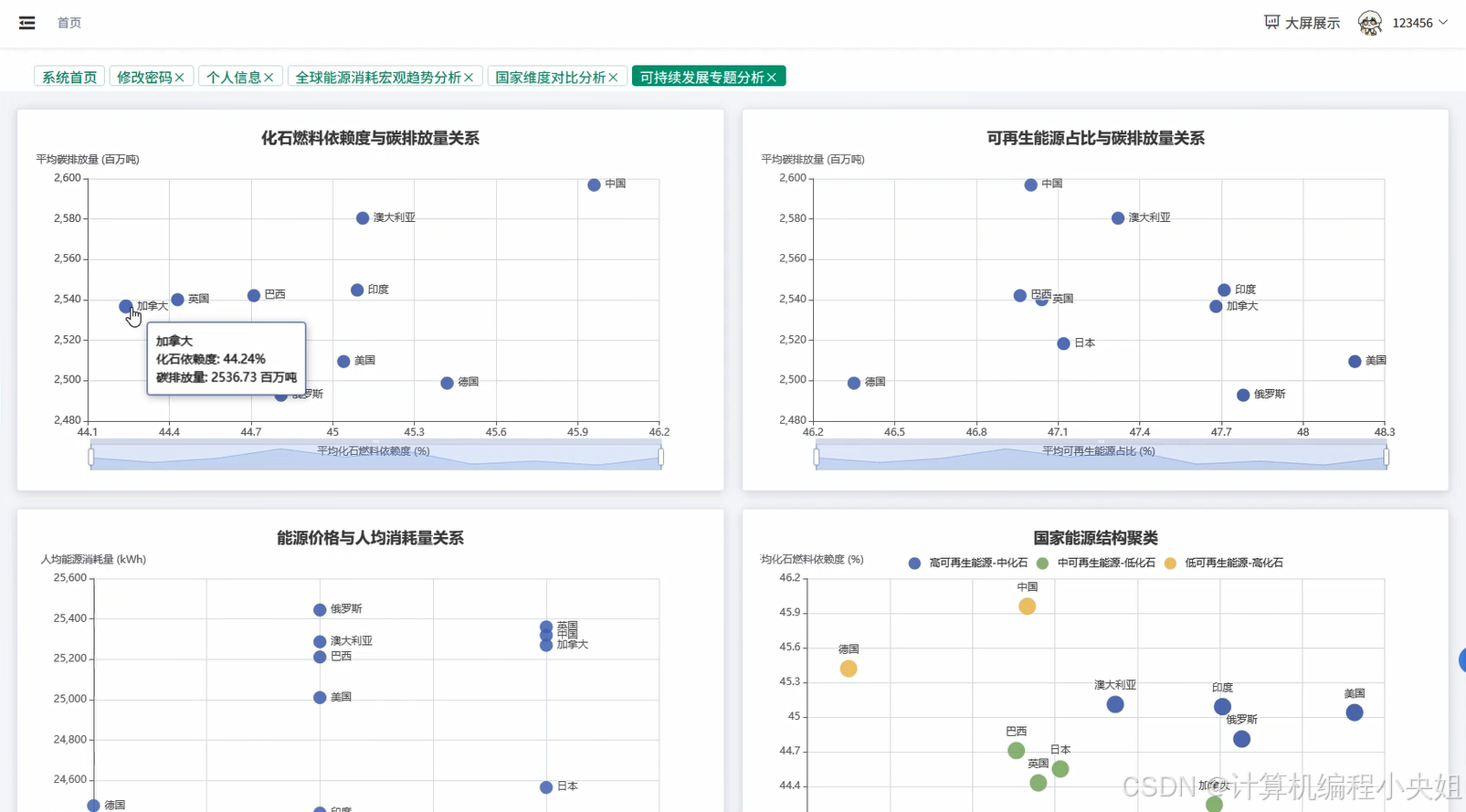Toggle legend 低可再生能源-高化石

(x=1224, y=564)
